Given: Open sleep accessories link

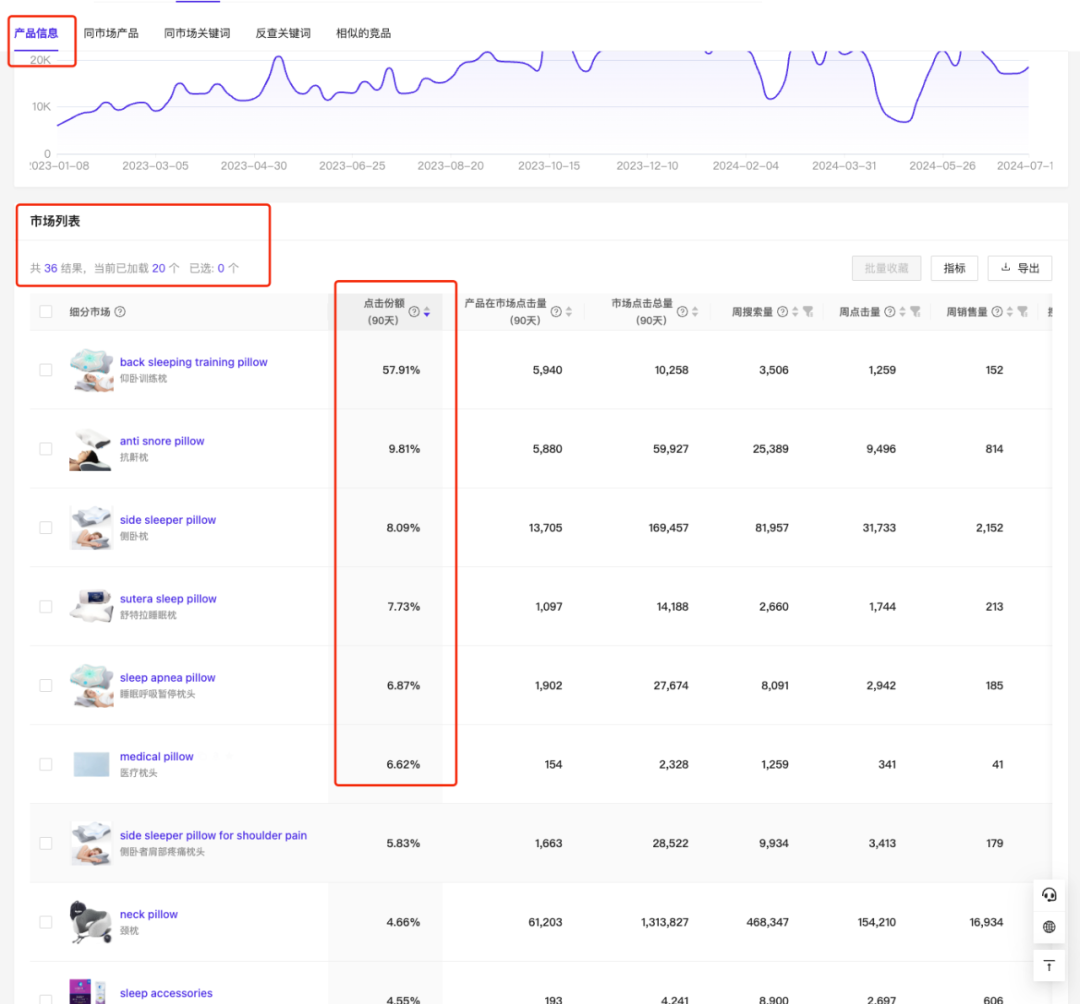Looking at the screenshot, I should click(166, 993).
